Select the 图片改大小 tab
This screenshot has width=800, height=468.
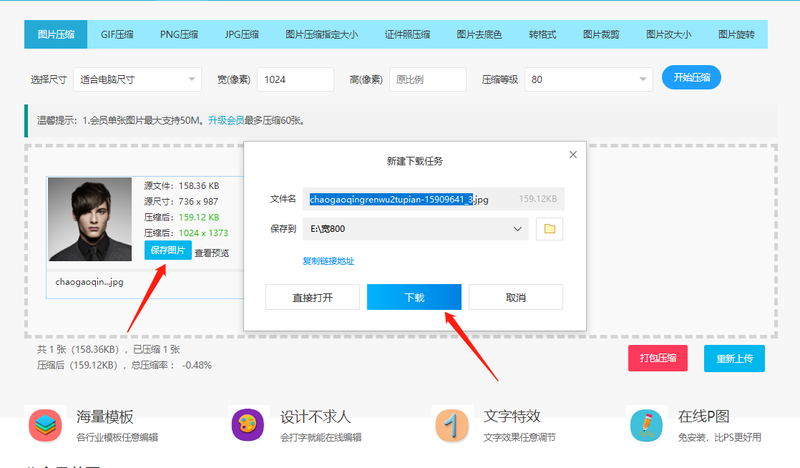[x=668, y=35]
